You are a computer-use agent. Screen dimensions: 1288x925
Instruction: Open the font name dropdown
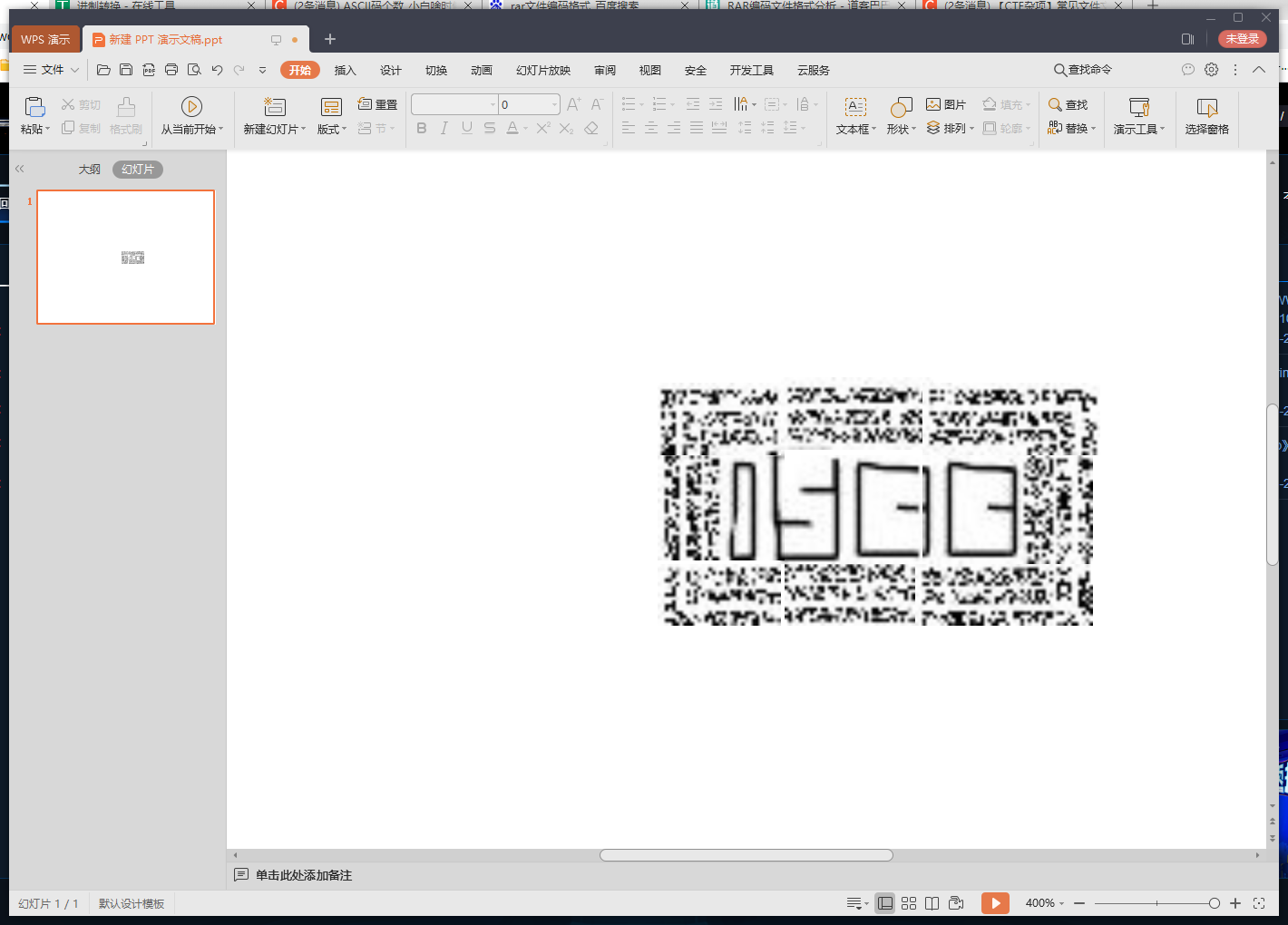coord(493,104)
